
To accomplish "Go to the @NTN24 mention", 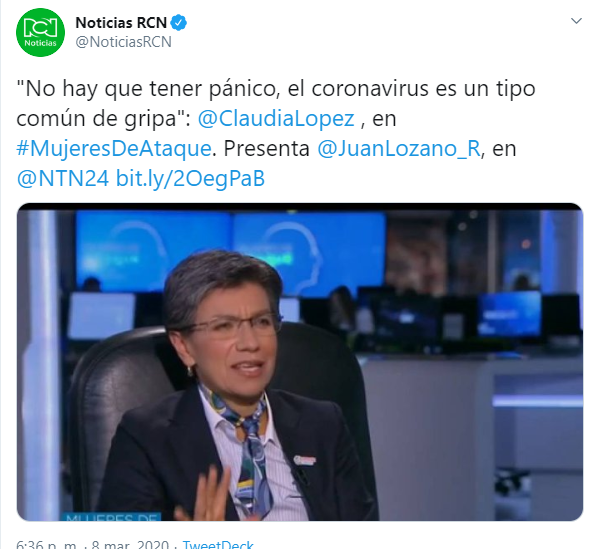I will (x=63, y=178).
